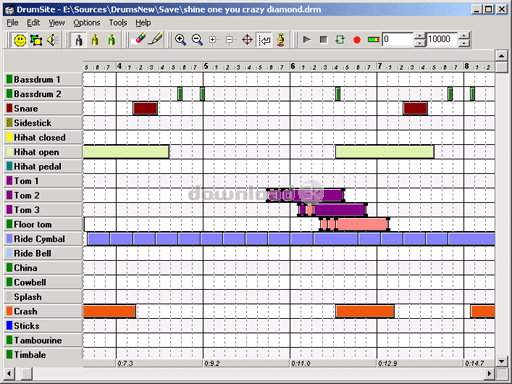Toggle the red record button
Screen dimensions: 512x384
click(357, 40)
